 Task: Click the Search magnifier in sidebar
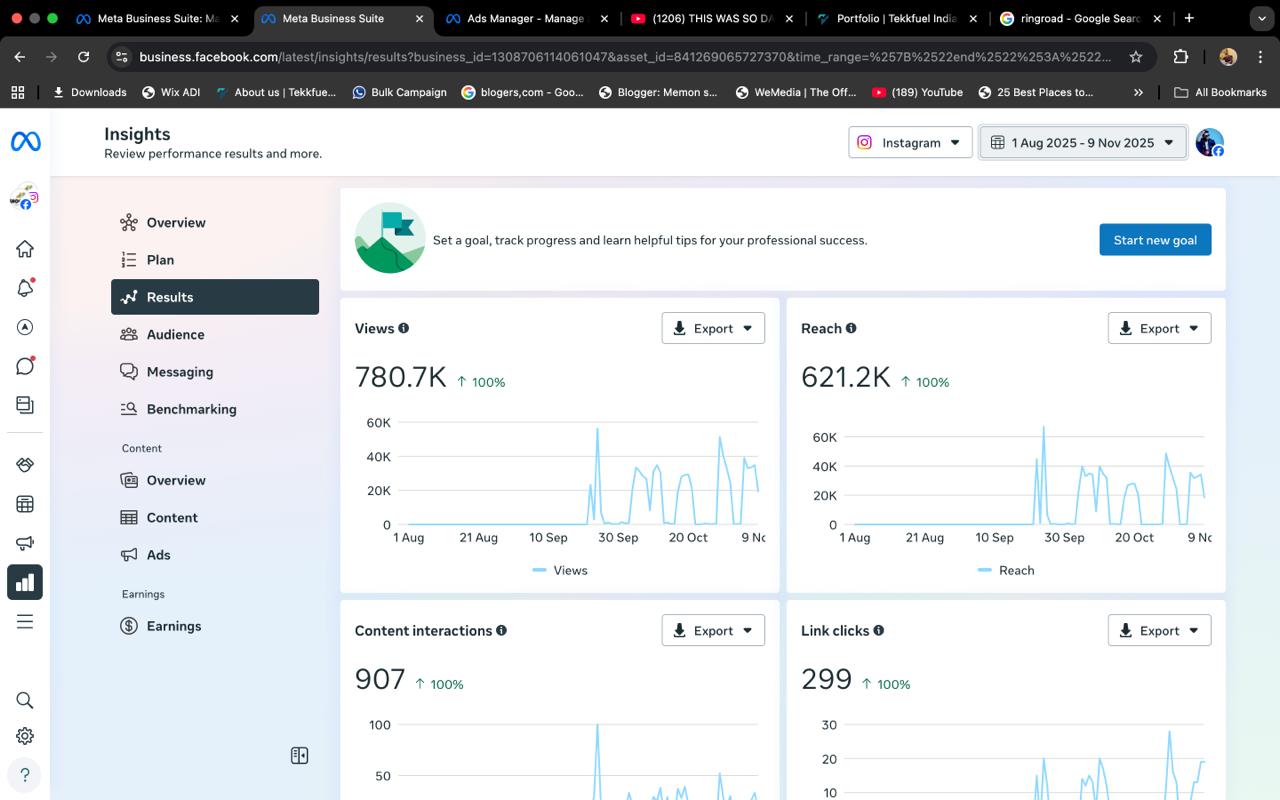[x=25, y=700]
